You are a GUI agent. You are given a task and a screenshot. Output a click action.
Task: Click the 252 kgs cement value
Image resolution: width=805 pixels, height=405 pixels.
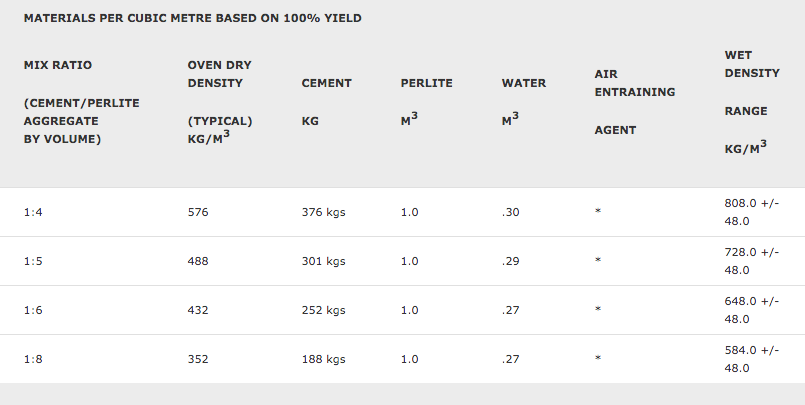point(323,310)
